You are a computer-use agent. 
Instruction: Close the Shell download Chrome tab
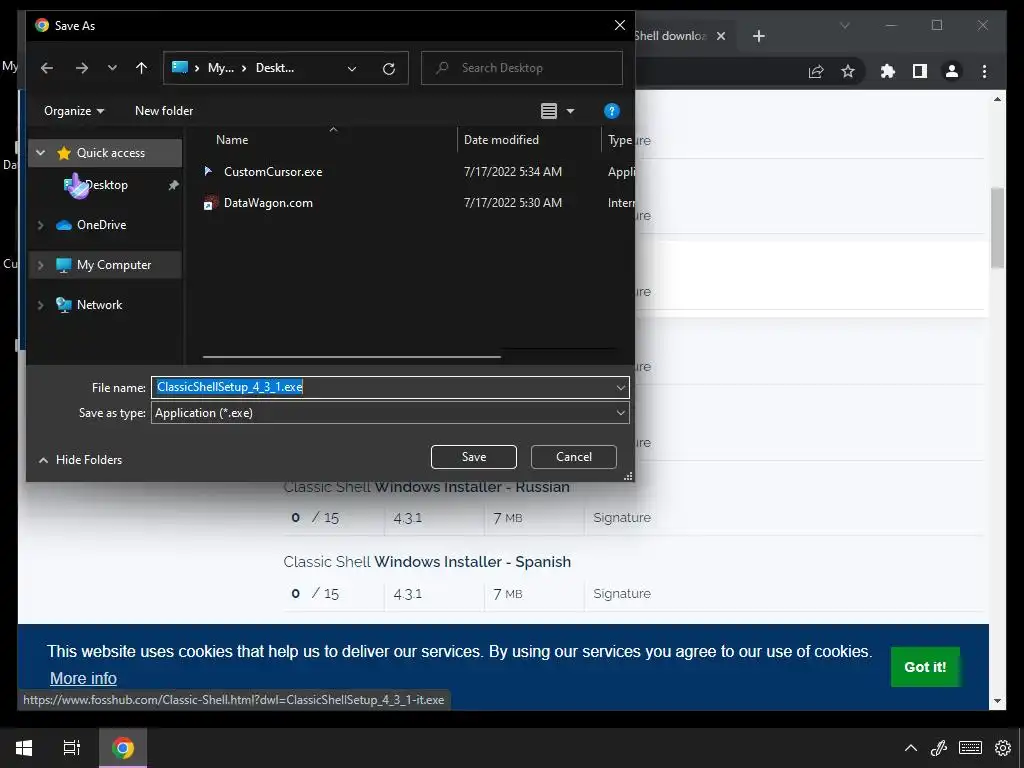coord(721,36)
